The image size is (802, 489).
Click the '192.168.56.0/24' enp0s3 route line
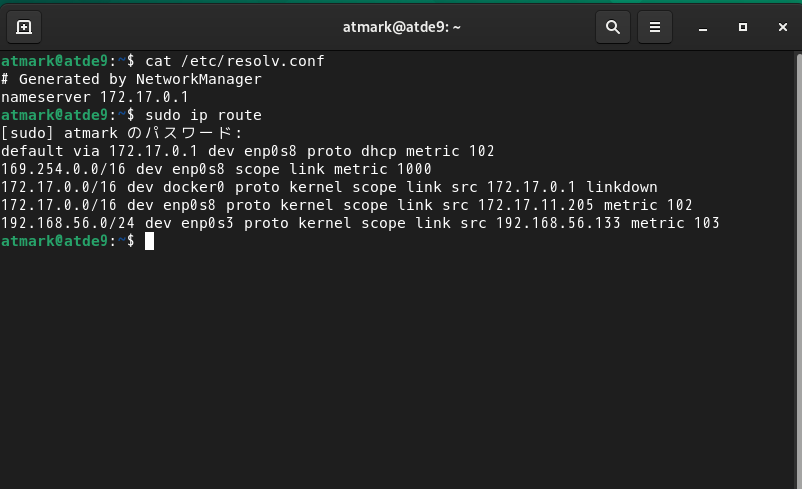click(x=360, y=223)
